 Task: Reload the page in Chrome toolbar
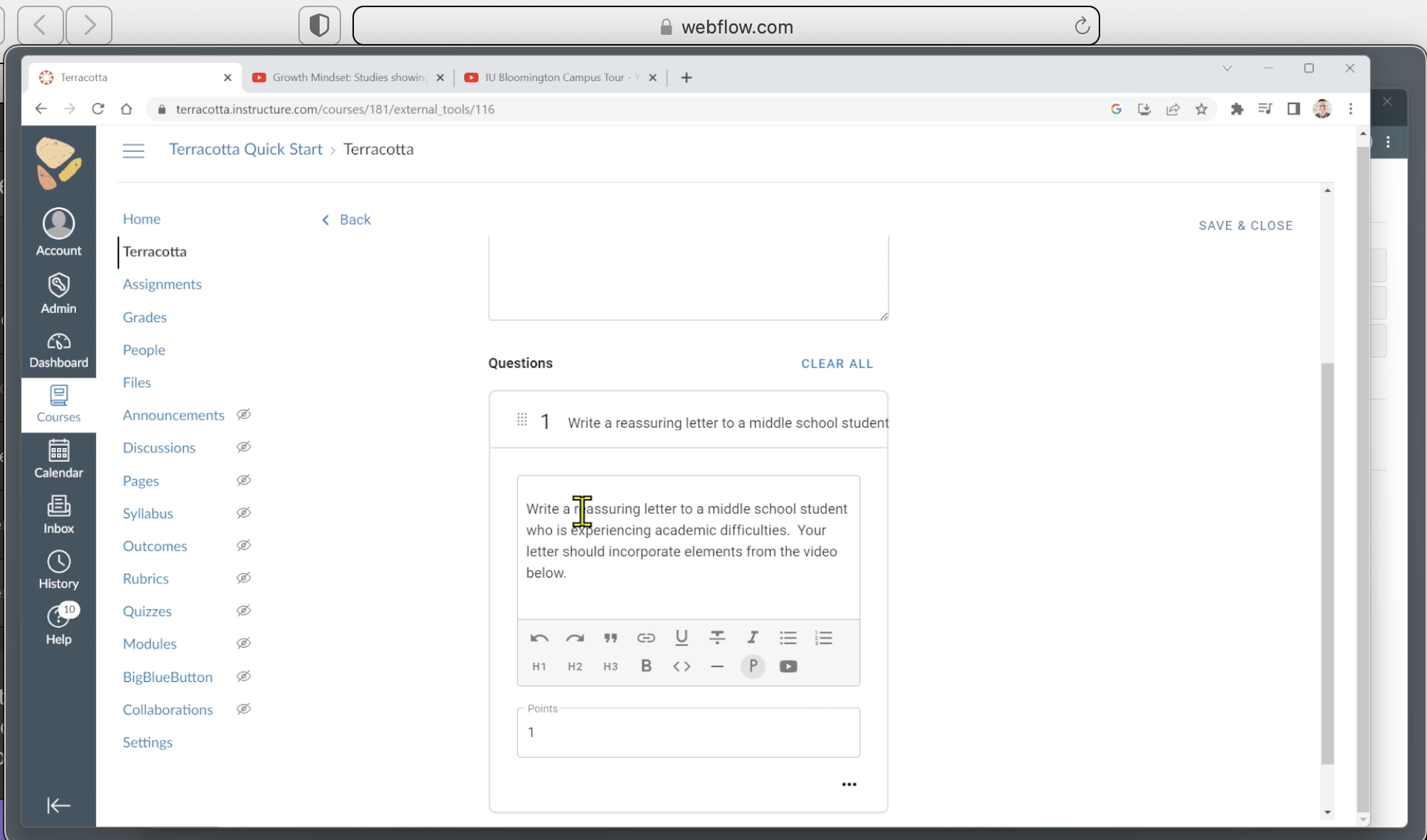[98, 109]
